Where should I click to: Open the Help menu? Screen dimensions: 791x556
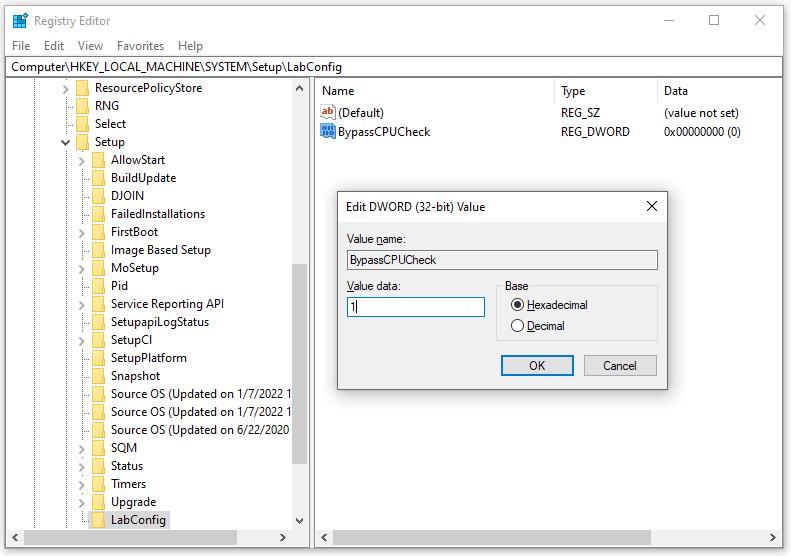click(190, 46)
